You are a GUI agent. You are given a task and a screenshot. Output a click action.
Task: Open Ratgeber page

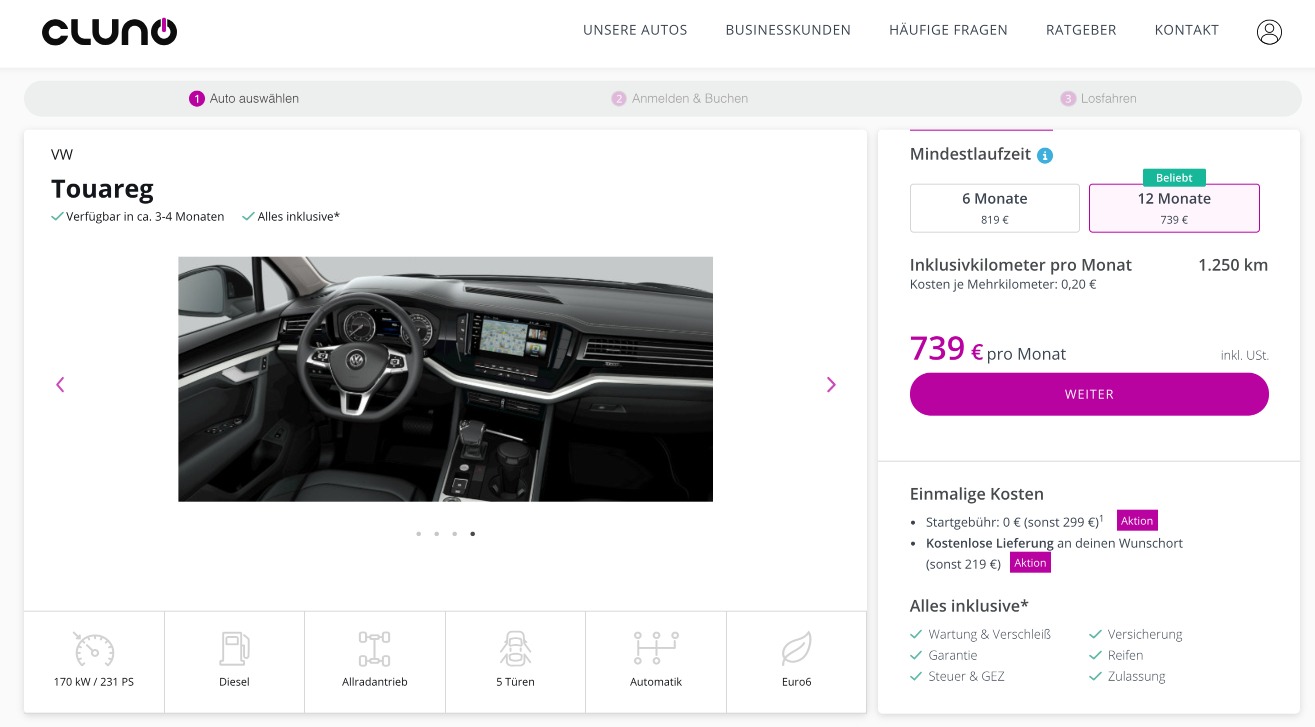[x=1081, y=30]
